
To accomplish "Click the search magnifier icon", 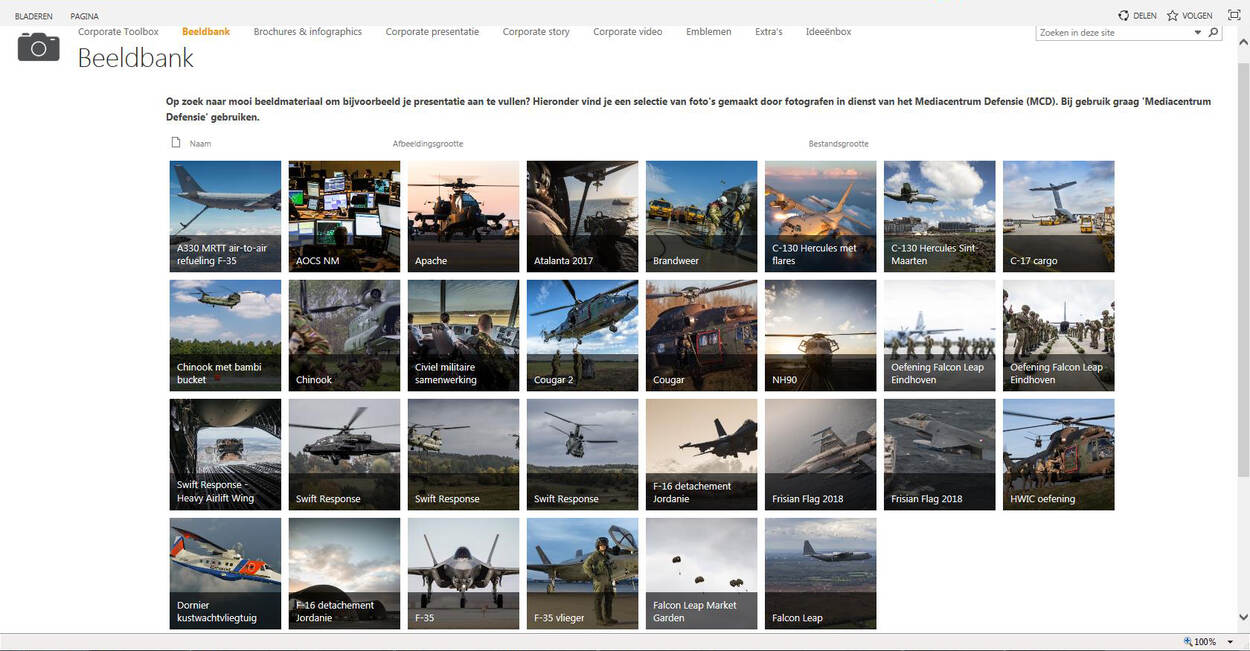I will click(x=1214, y=33).
